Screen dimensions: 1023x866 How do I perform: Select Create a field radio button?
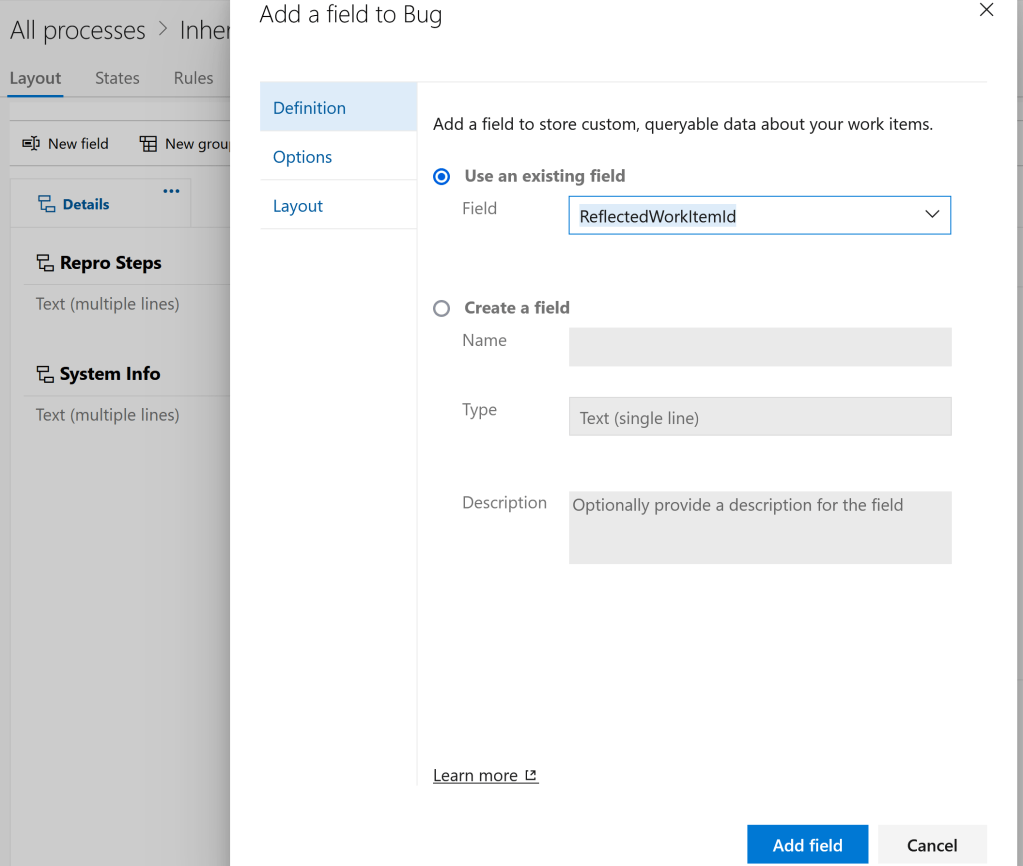click(x=442, y=309)
